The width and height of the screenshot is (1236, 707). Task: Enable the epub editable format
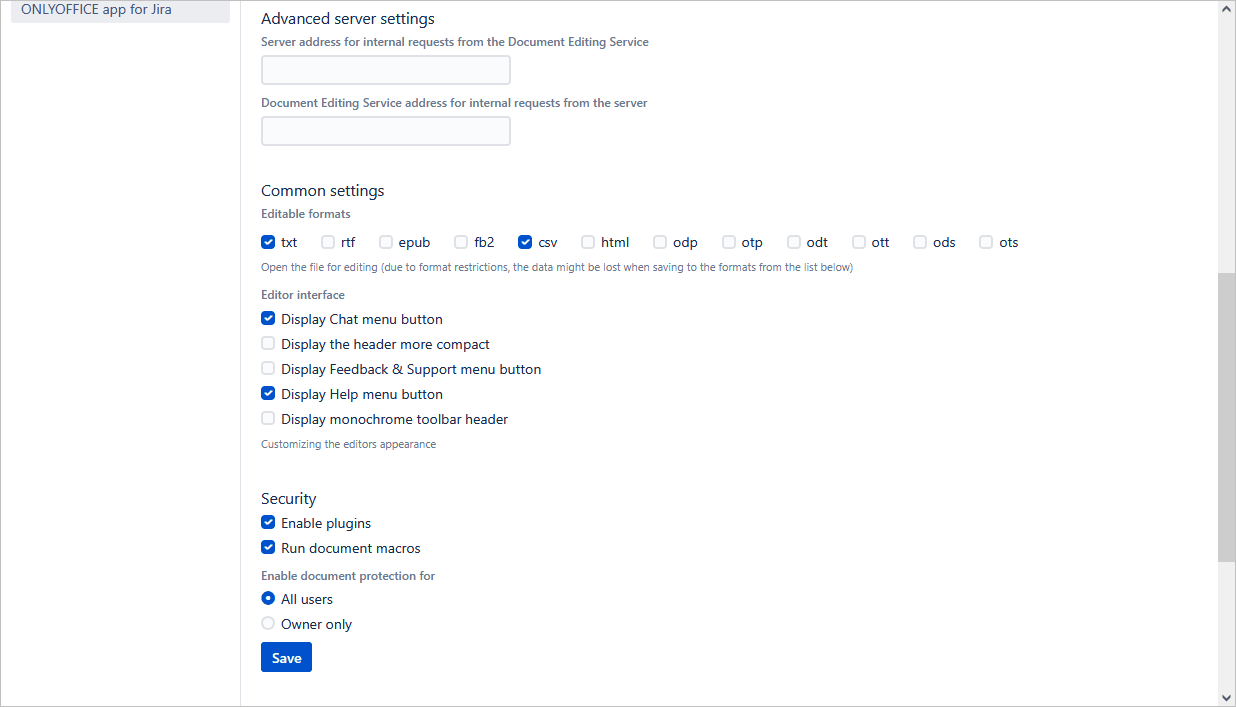386,242
